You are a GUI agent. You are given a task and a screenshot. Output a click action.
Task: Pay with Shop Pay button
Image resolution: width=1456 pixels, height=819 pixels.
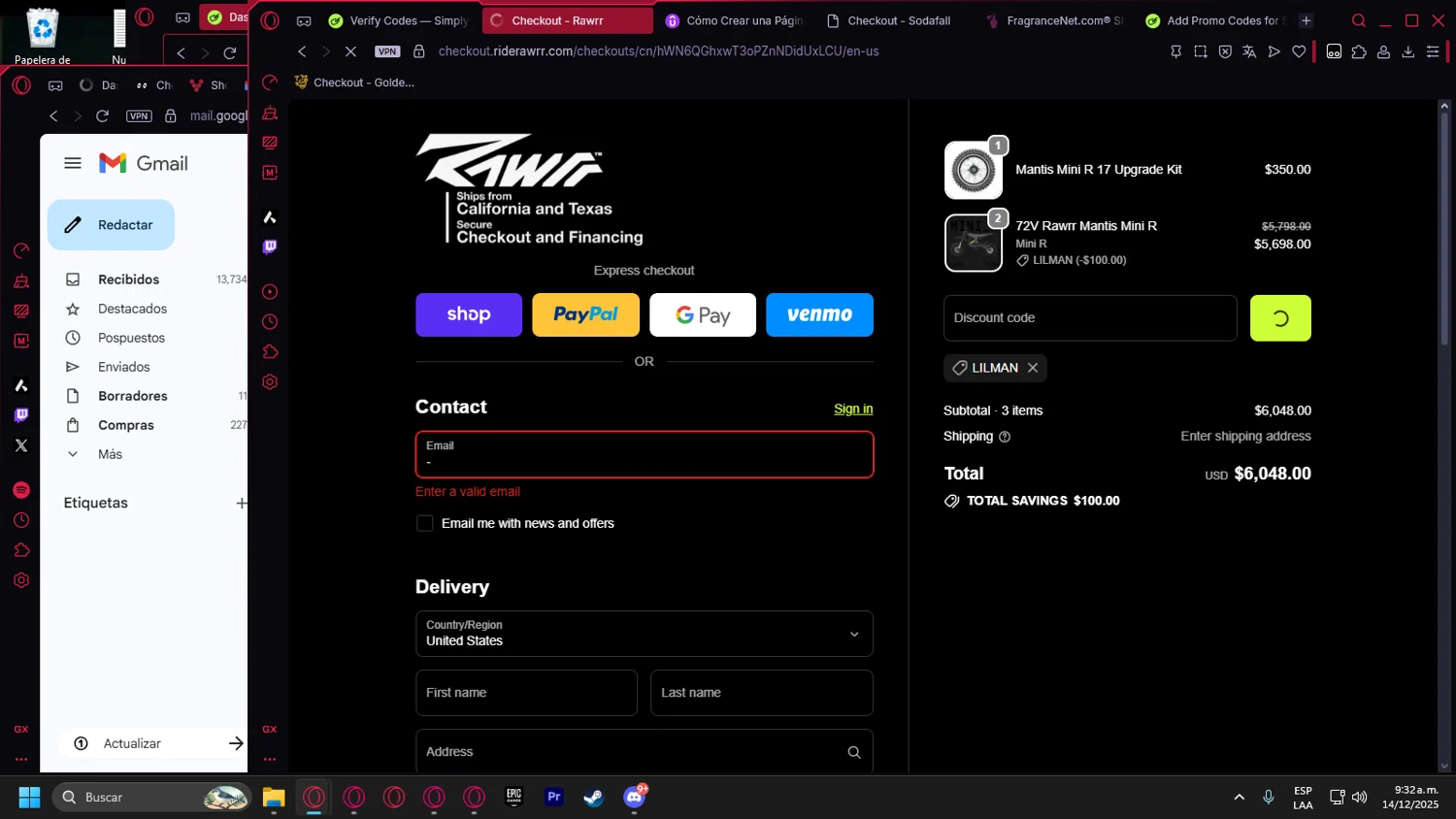click(469, 315)
